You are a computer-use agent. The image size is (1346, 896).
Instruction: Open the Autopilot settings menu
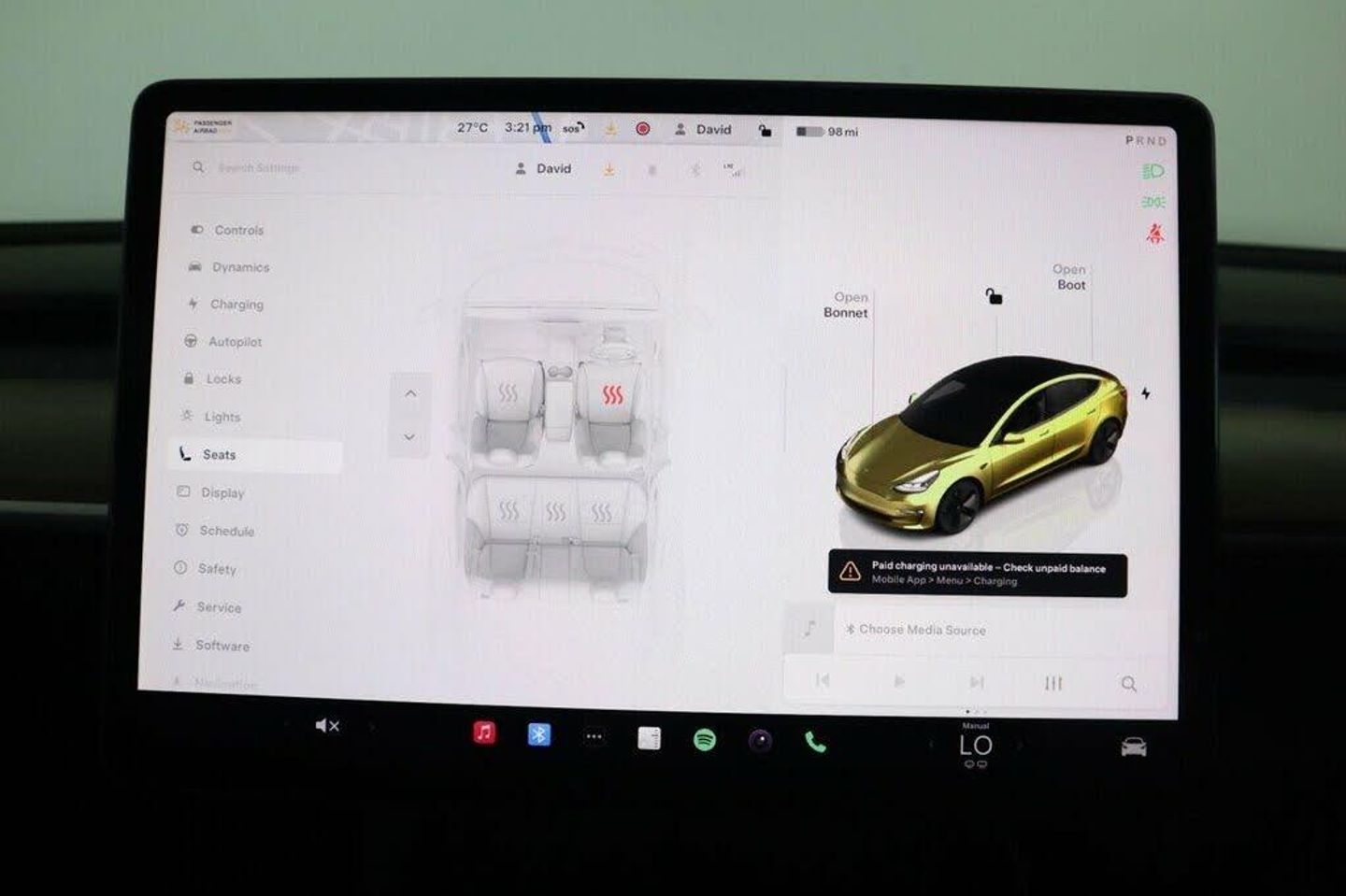pos(224,342)
